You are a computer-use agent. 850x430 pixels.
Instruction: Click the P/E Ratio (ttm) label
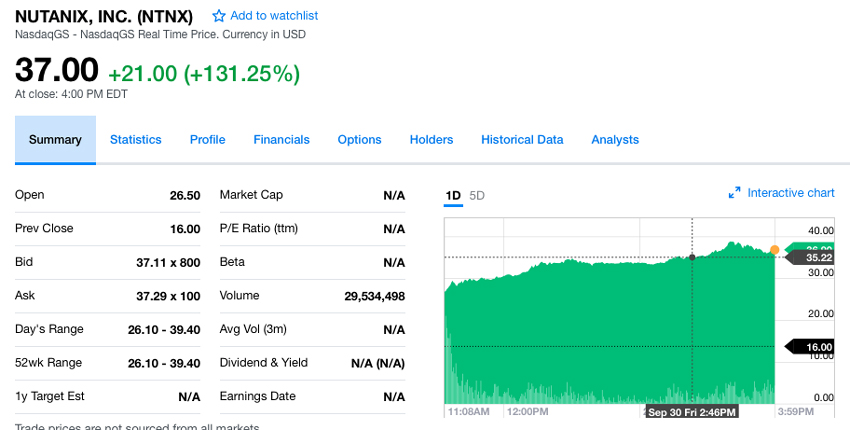pyautogui.click(x=259, y=228)
